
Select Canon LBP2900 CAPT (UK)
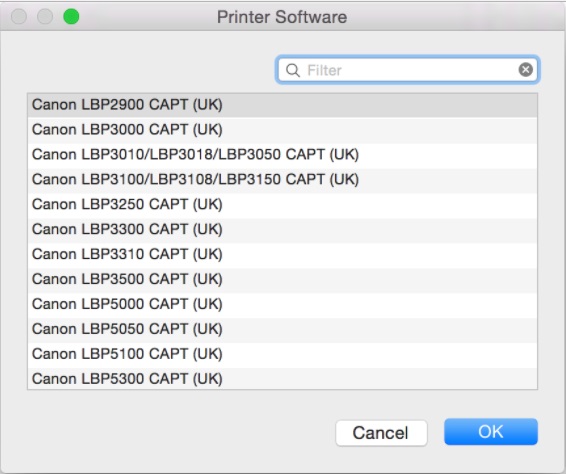[x=282, y=105]
